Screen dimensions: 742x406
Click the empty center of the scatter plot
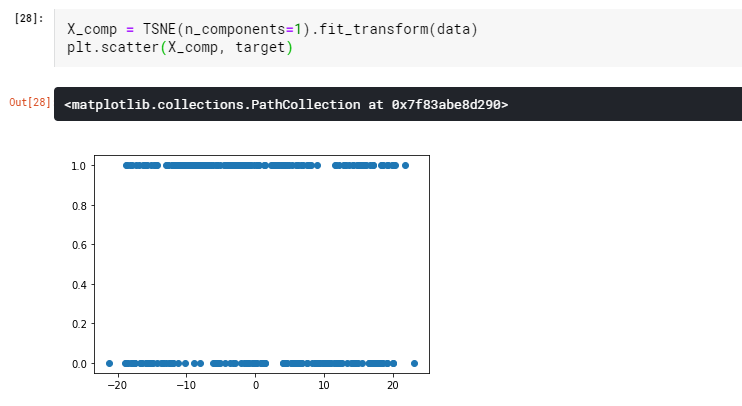262,264
